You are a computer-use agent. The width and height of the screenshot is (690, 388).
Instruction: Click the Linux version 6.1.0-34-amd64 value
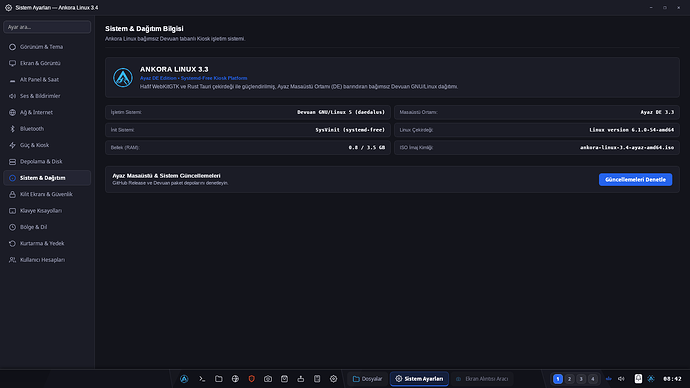coord(631,130)
